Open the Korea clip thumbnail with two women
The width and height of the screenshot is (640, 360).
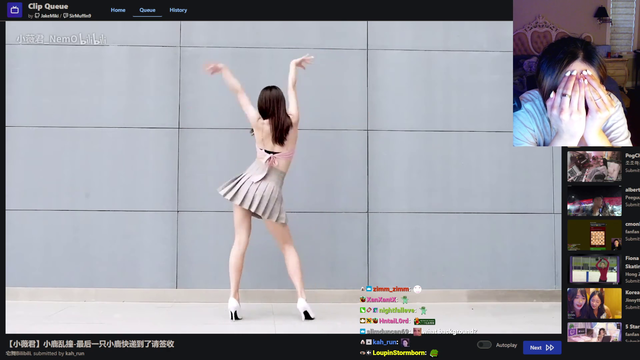[x=594, y=304]
